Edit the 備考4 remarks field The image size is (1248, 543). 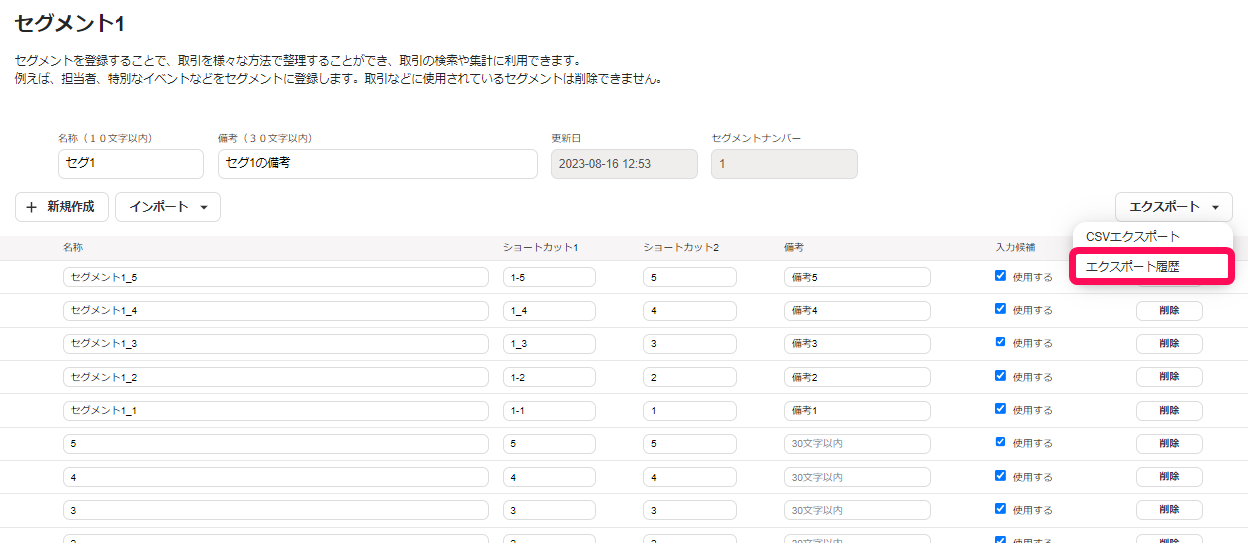click(x=857, y=311)
